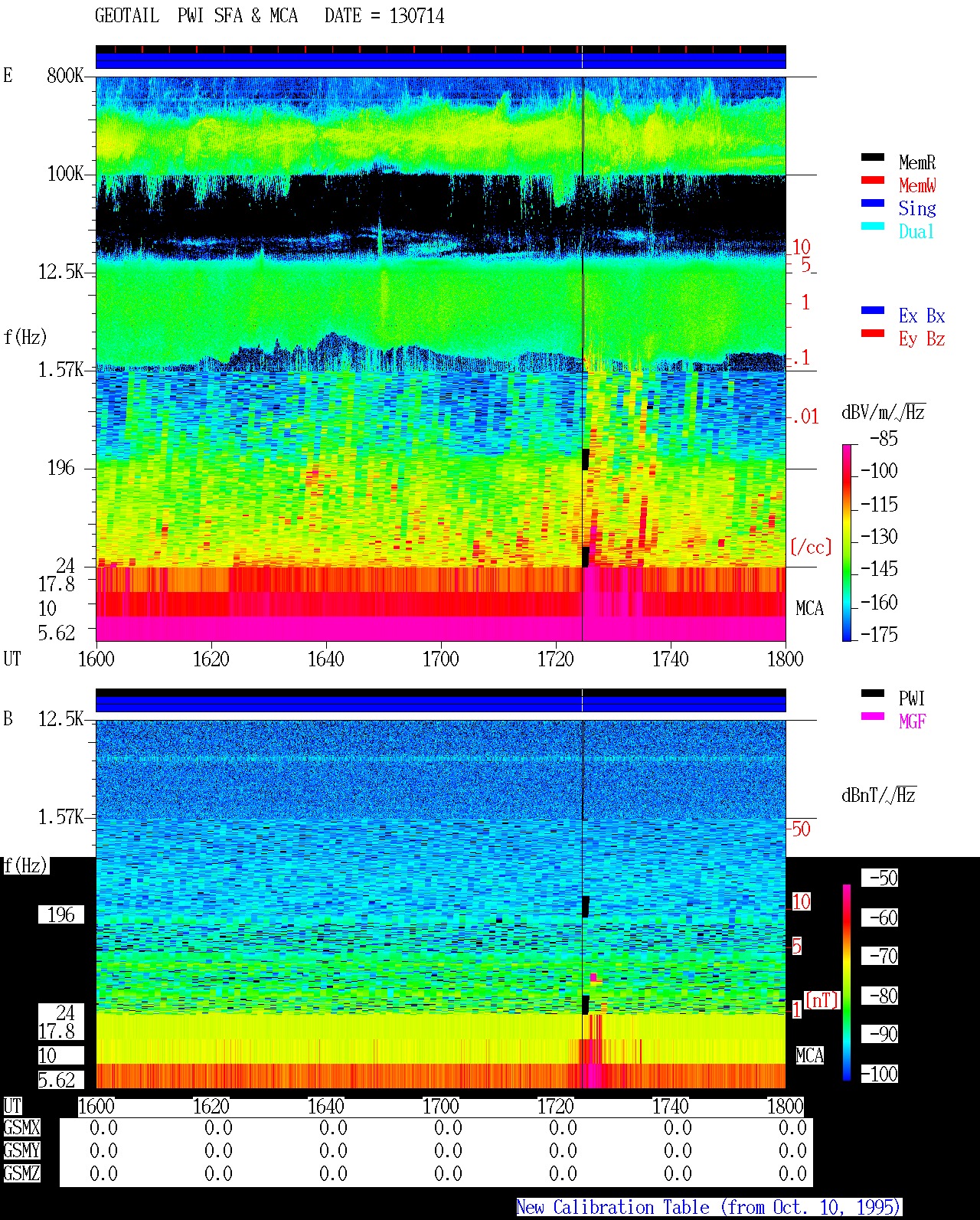This screenshot has height=1220, width=980.
Task: Click the -70 value on dBnT scale
Action: click(x=880, y=956)
